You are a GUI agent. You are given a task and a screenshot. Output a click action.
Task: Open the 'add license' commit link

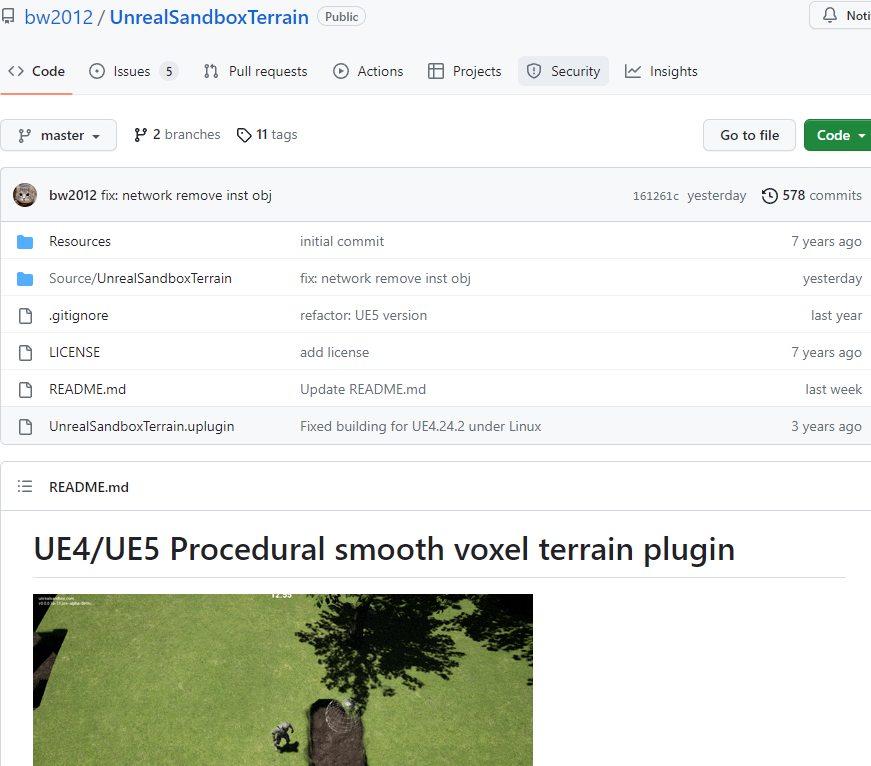tap(334, 352)
